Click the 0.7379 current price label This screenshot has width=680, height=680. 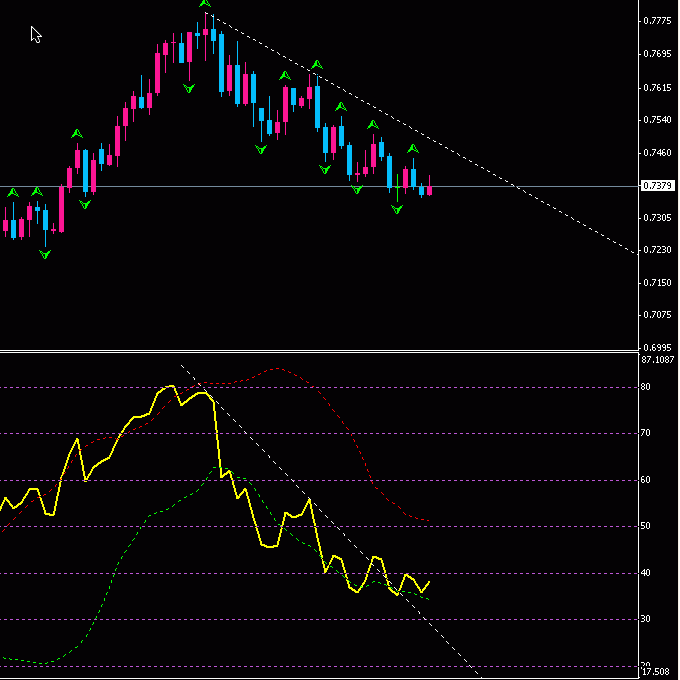point(657,186)
